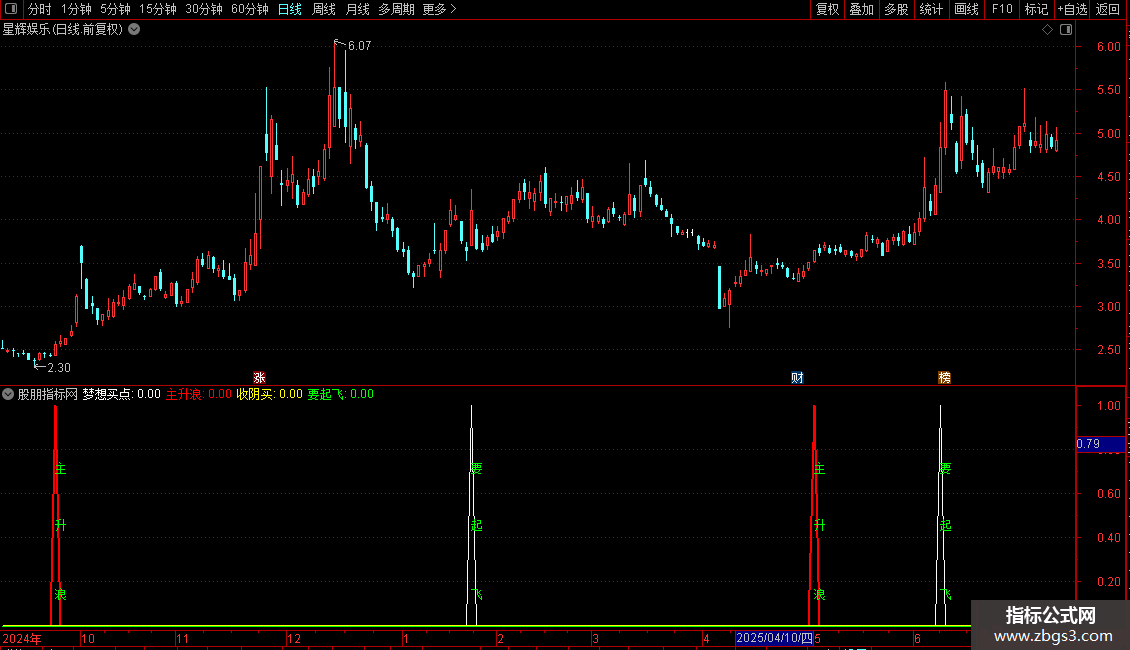Click the 主升浪: 0.00 indicator value

point(199,394)
